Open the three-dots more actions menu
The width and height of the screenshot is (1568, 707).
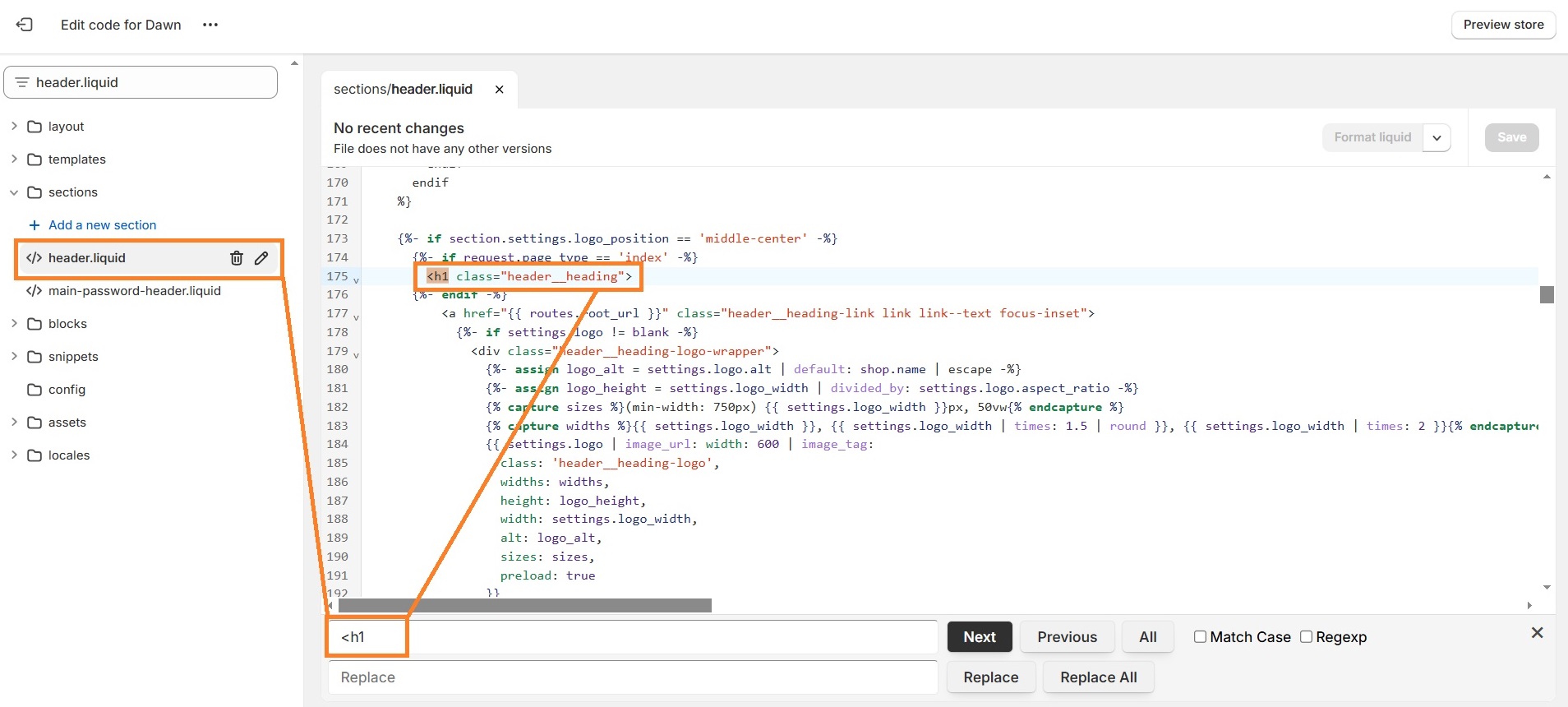(x=210, y=25)
